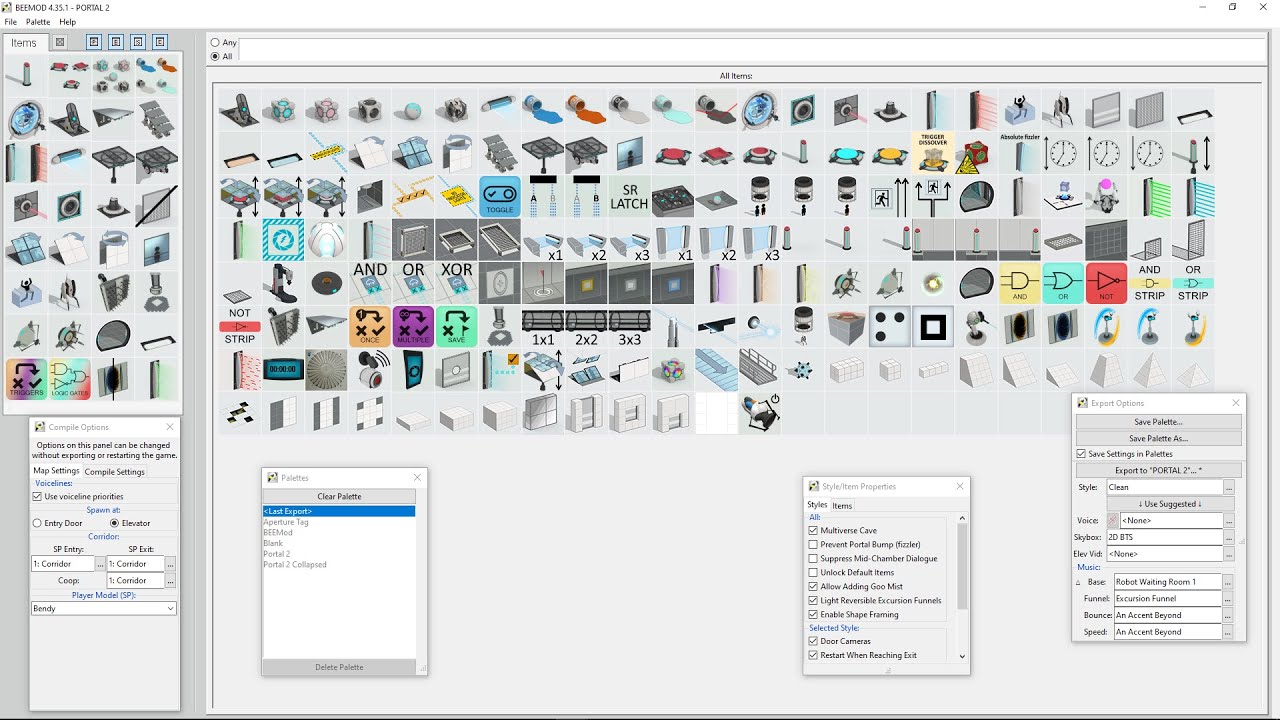This screenshot has width=1280, height=720.
Task: Select the four-dots panel item
Action: click(890, 326)
